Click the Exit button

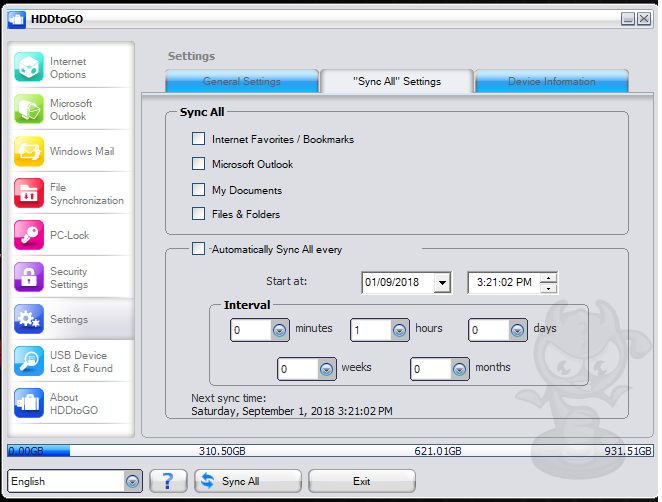click(x=362, y=481)
